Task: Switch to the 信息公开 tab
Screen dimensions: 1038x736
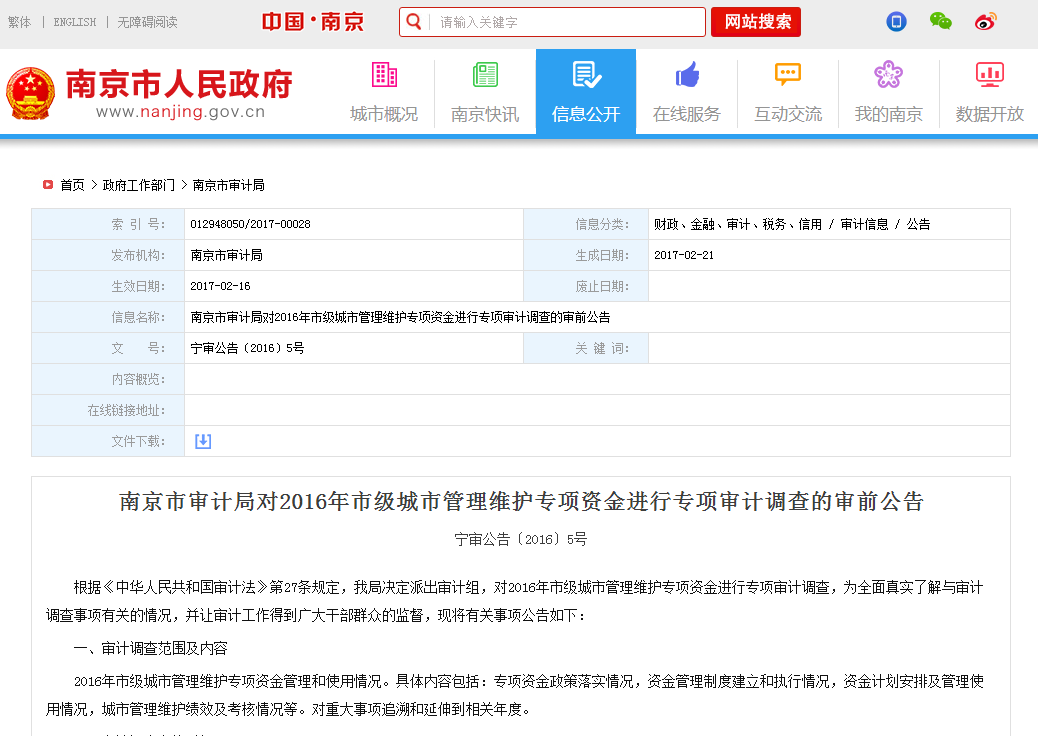Action: pyautogui.click(x=586, y=92)
